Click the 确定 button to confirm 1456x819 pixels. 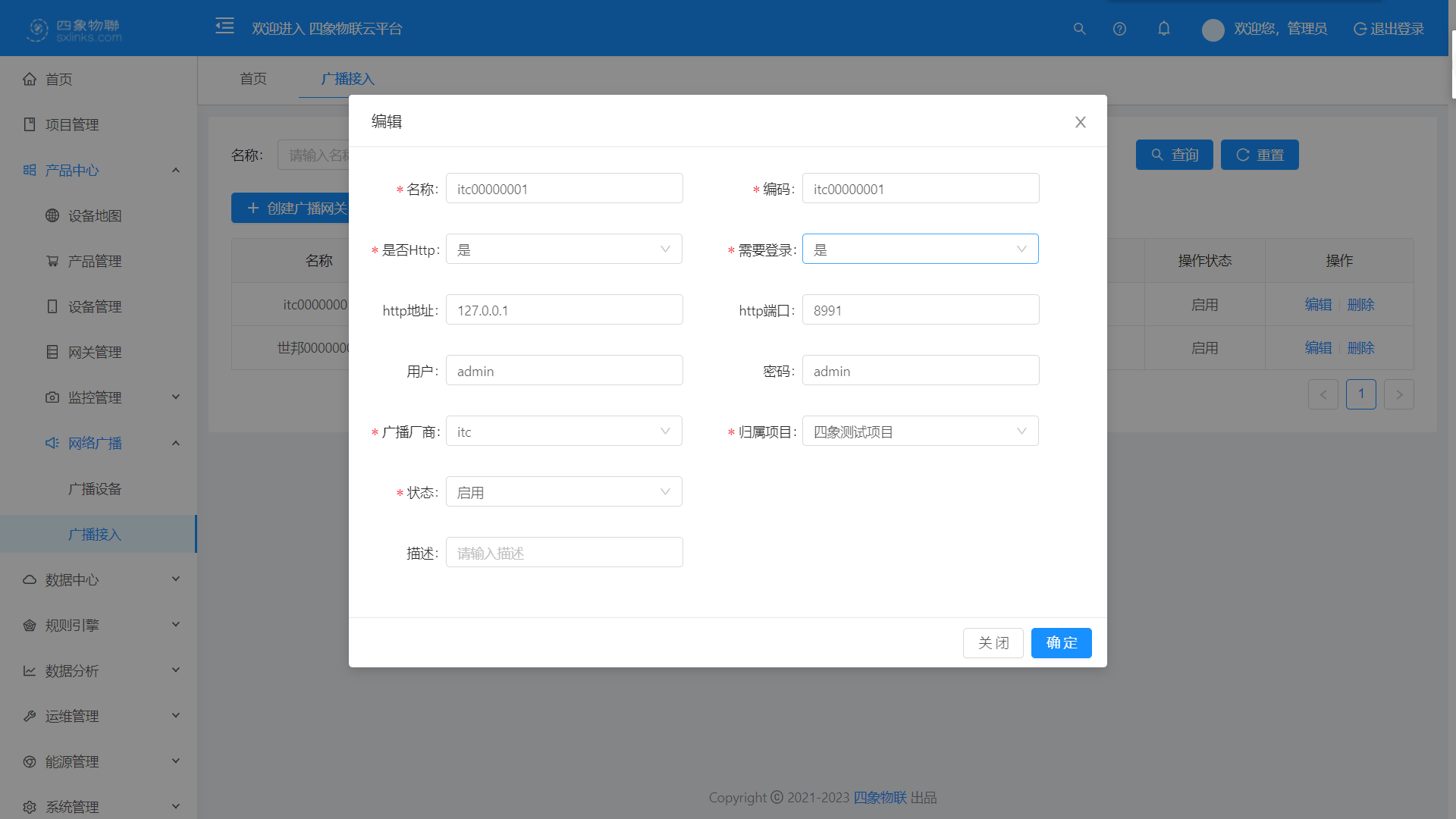coord(1061,642)
